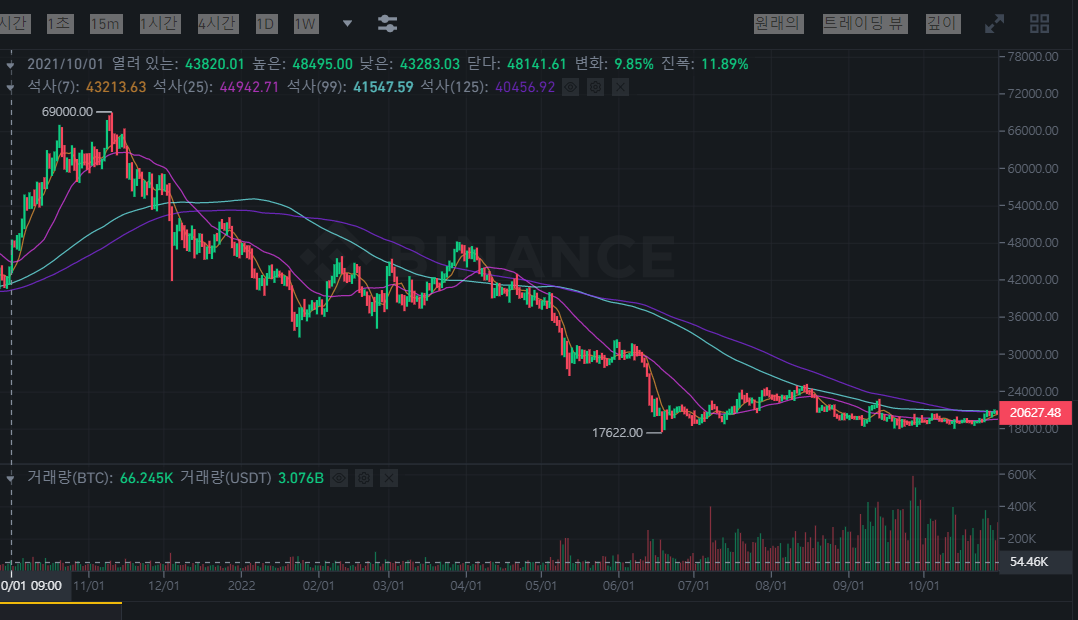Select the 1시간 interval

coord(160,24)
